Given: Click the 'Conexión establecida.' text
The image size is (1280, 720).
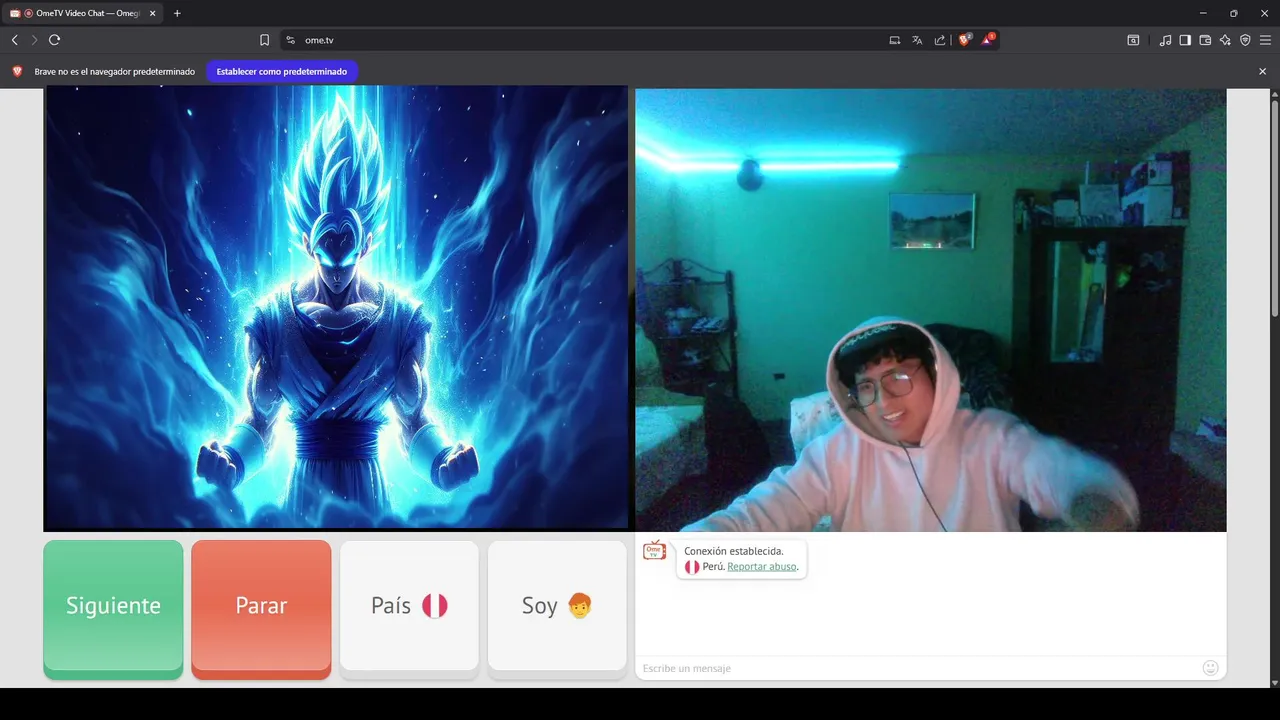Looking at the screenshot, I should [733, 551].
